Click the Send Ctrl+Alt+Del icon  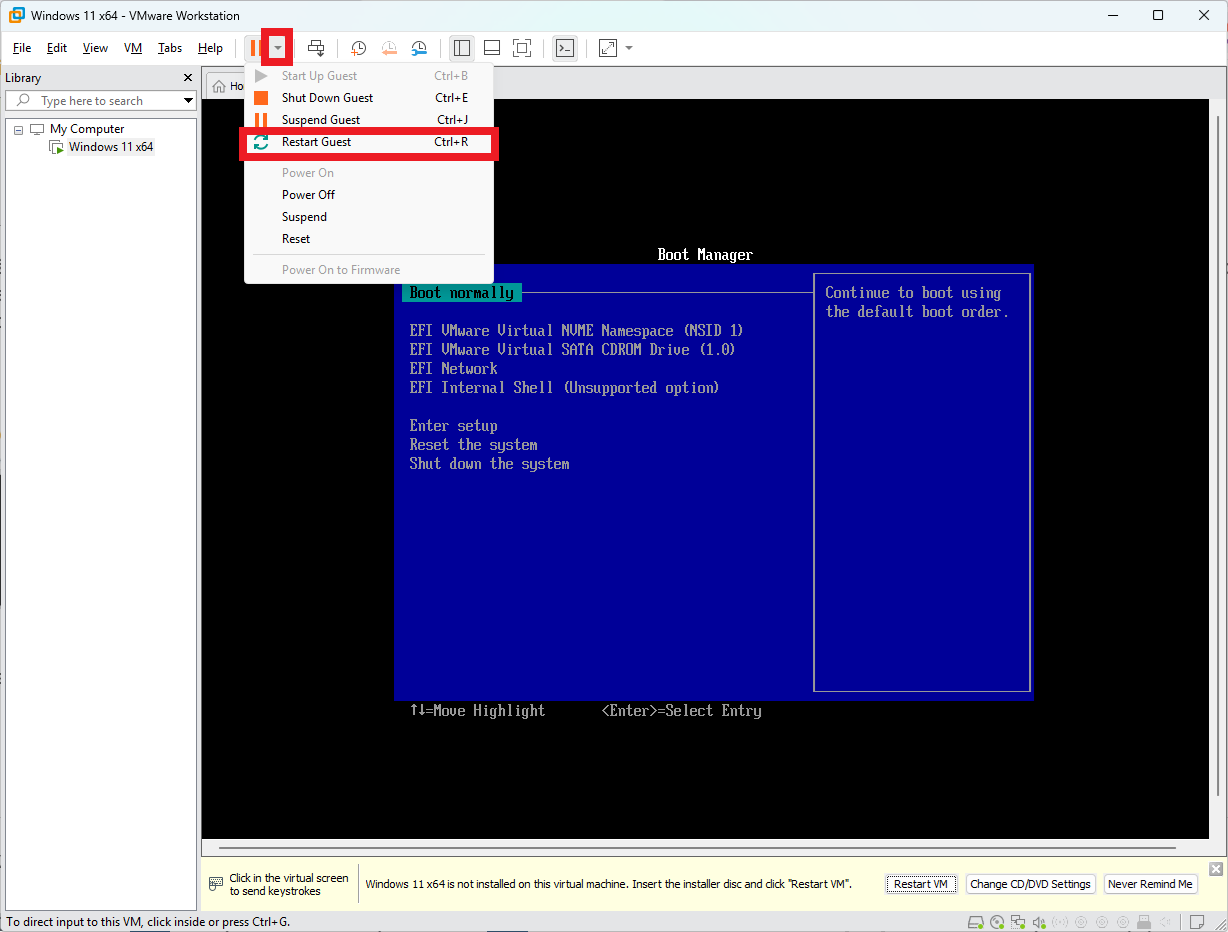[315, 48]
